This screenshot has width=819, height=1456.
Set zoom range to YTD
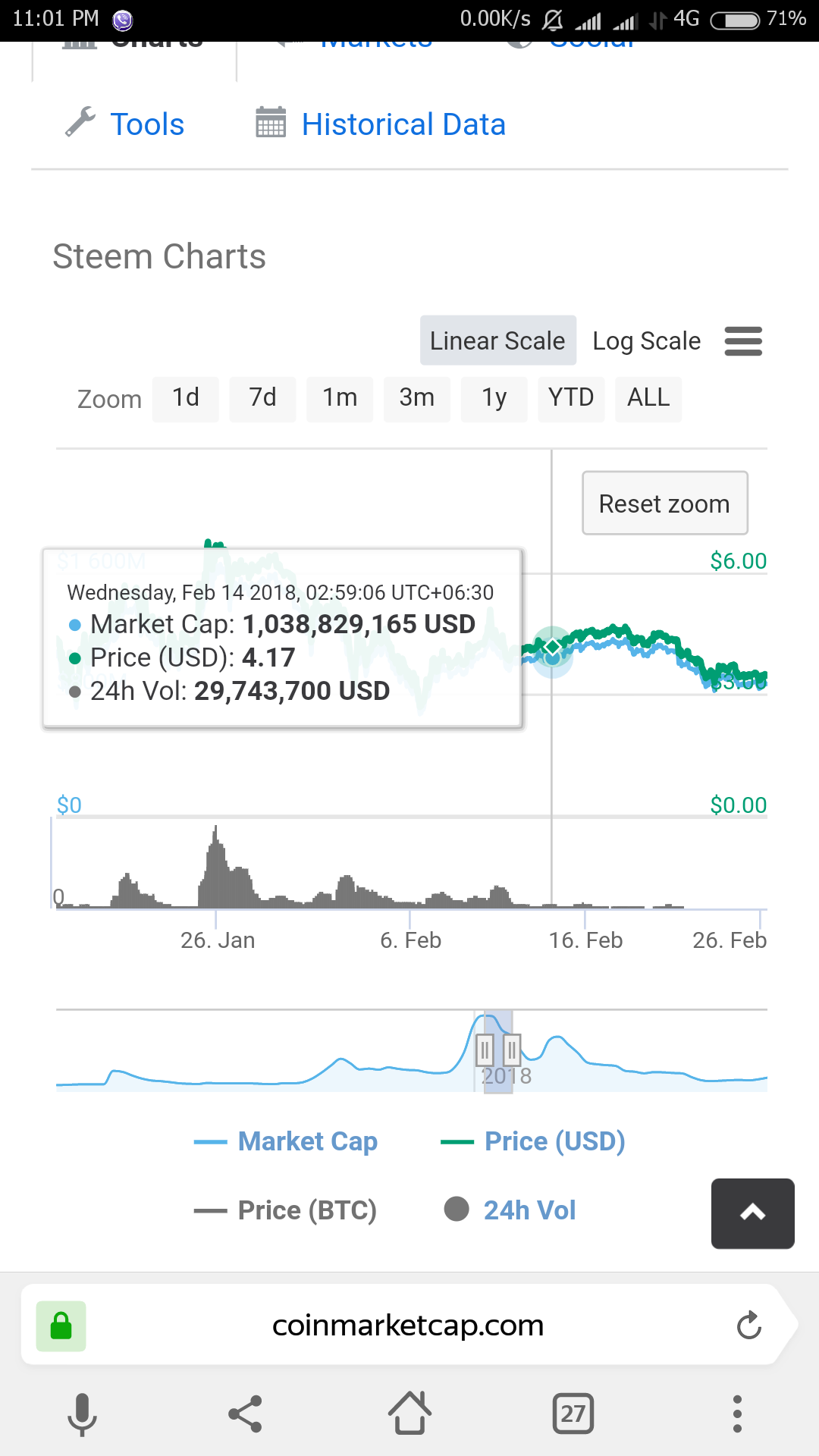pos(571,398)
